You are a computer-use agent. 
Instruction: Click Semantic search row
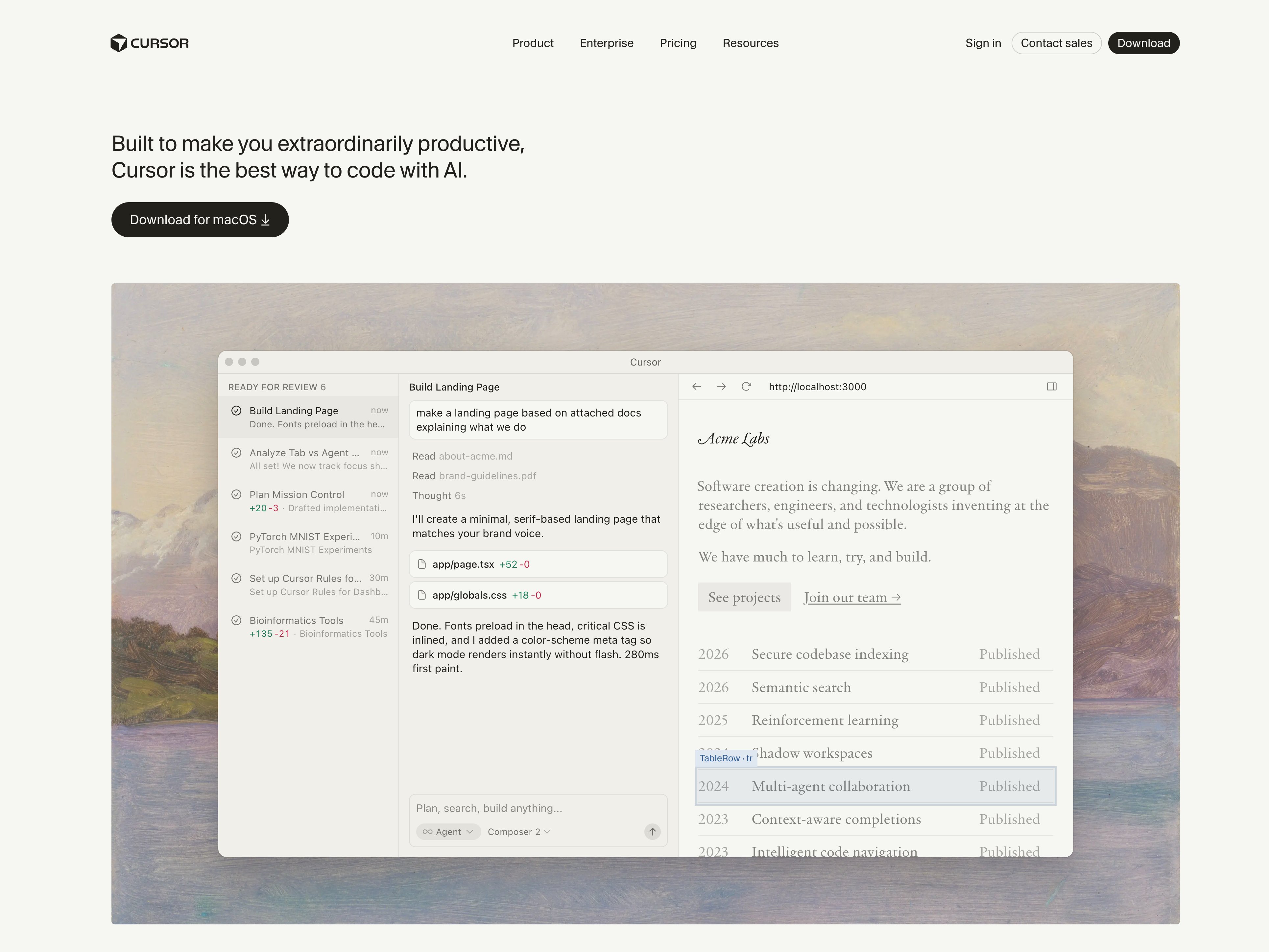click(x=875, y=687)
